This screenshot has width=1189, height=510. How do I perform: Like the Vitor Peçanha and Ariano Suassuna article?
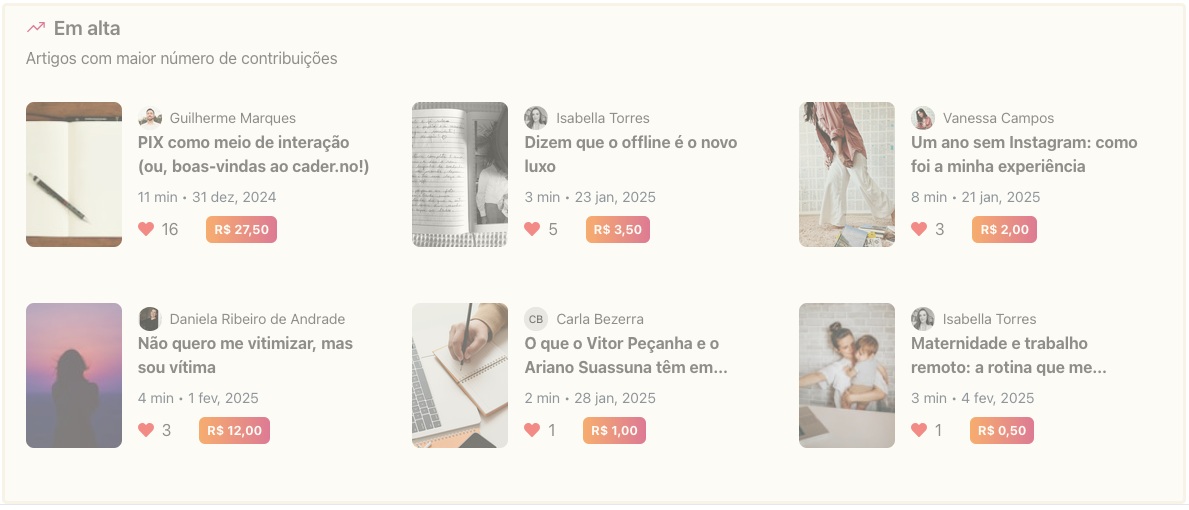click(x=532, y=430)
